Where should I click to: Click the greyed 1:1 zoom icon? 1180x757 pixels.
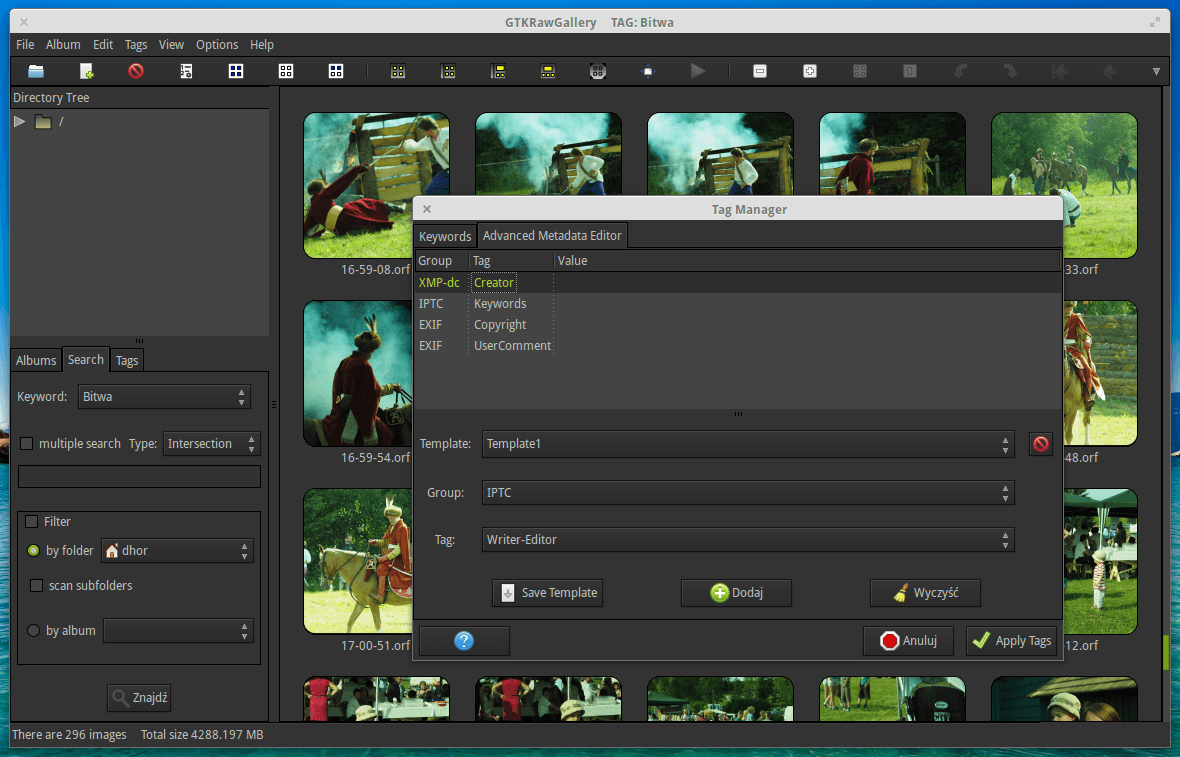coord(910,71)
